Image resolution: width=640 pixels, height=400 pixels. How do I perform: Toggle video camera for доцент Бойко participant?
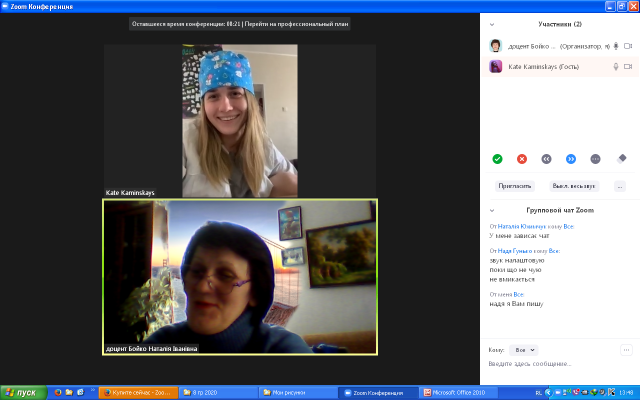(x=628, y=46)
